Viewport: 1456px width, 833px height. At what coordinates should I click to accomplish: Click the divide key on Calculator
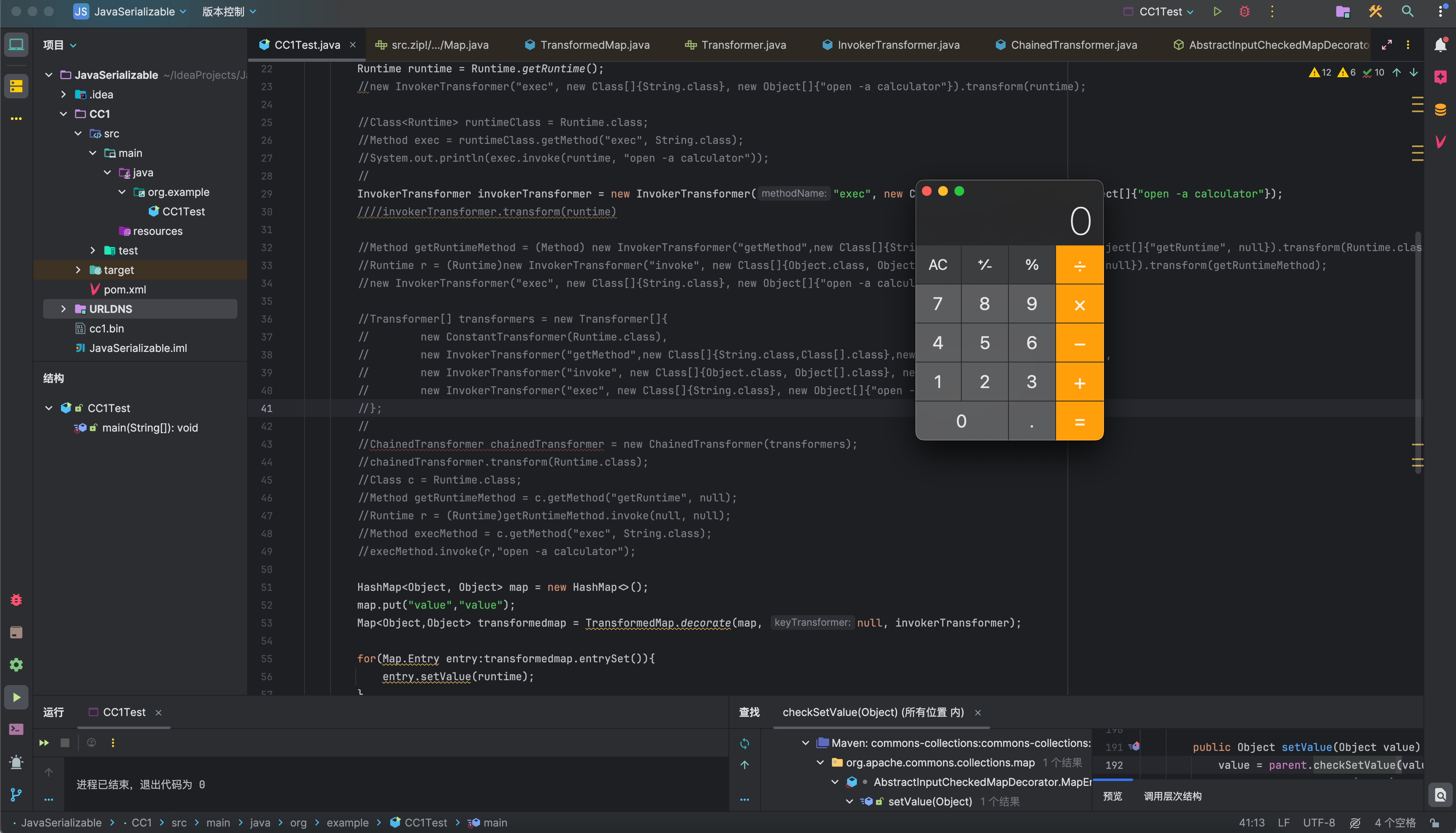point(1080,265)
